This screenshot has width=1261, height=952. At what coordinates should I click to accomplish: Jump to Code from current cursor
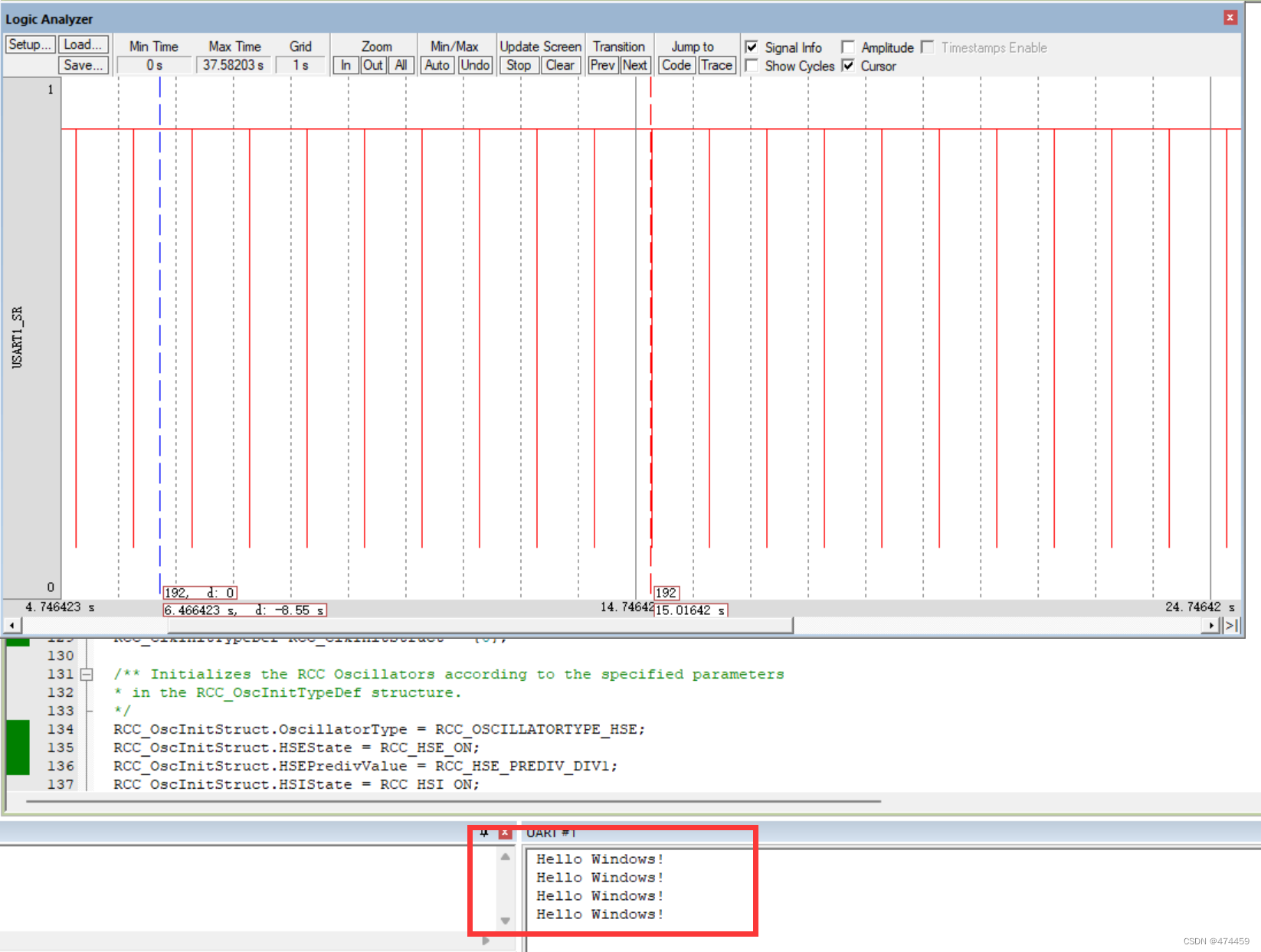pos(676,65)
